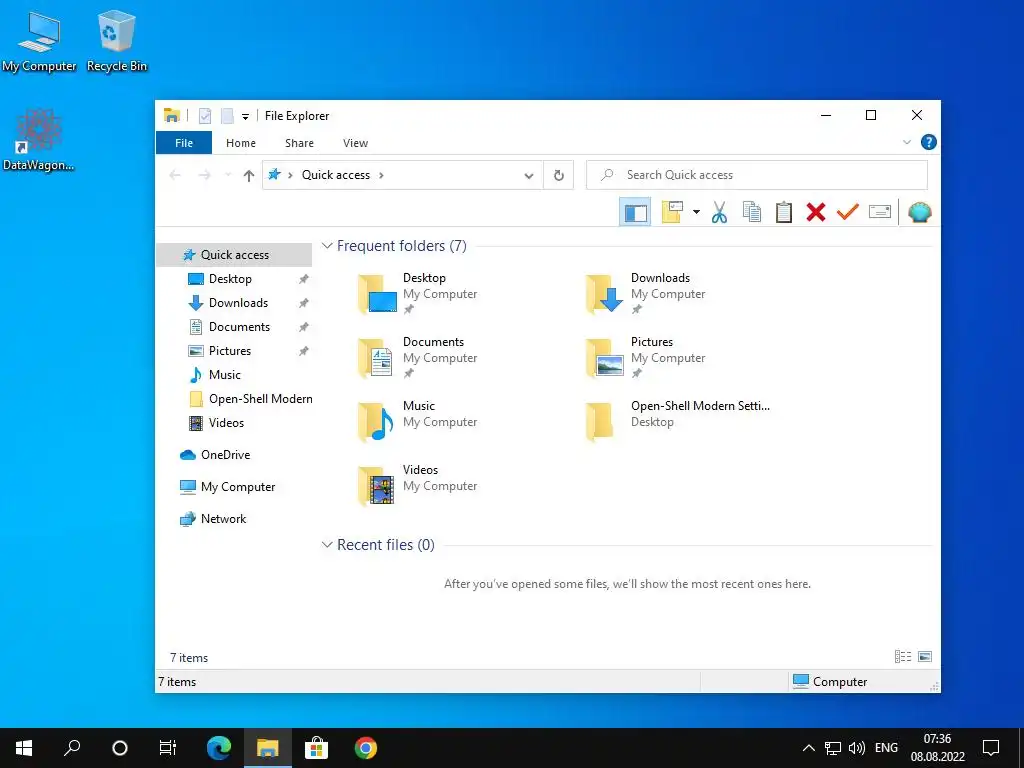
Task: Select the Pictures frequent folder tile
Action: [646, 357]
